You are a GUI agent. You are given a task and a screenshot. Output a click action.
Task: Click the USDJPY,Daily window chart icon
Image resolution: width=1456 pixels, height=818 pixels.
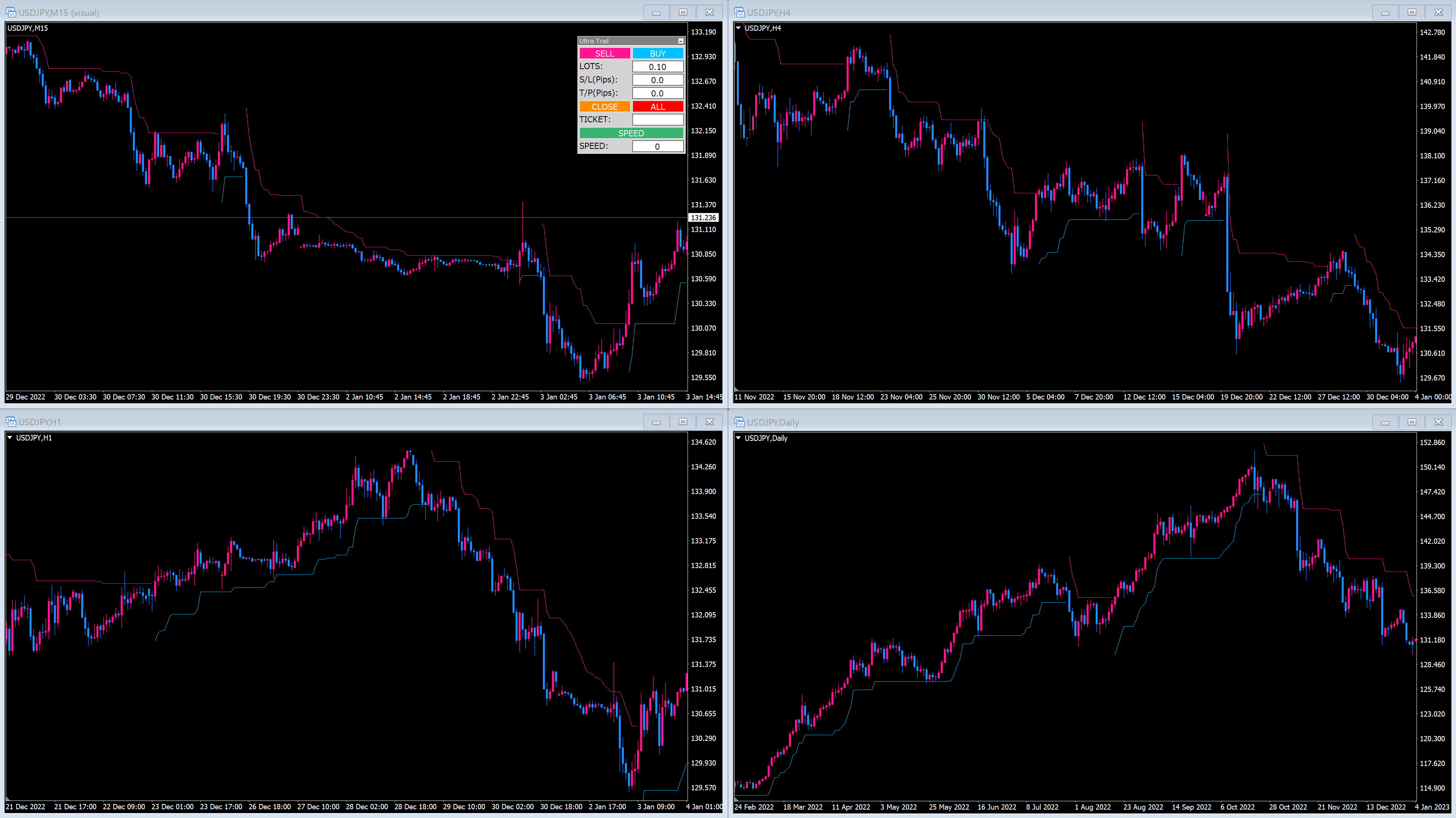tap(739, 422)
